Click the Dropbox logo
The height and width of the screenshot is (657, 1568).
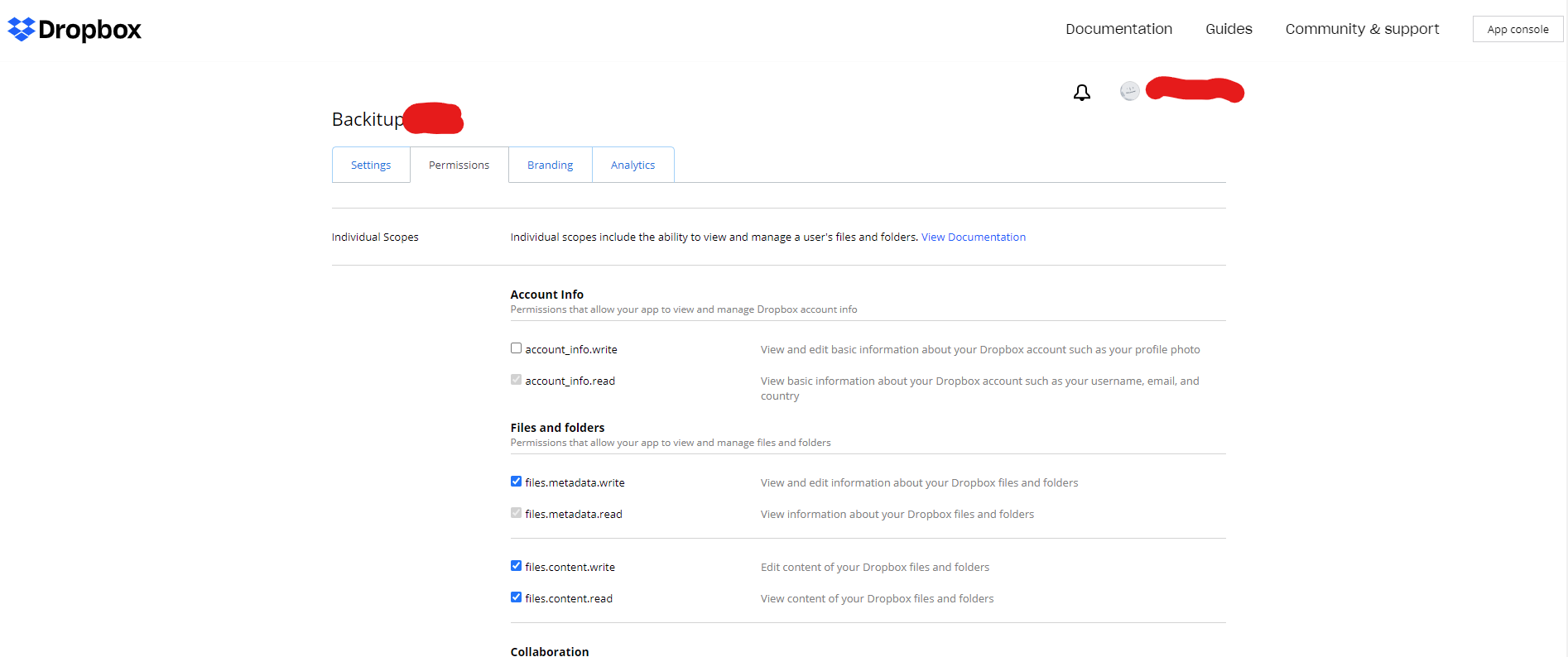click(x=75, y=30)
